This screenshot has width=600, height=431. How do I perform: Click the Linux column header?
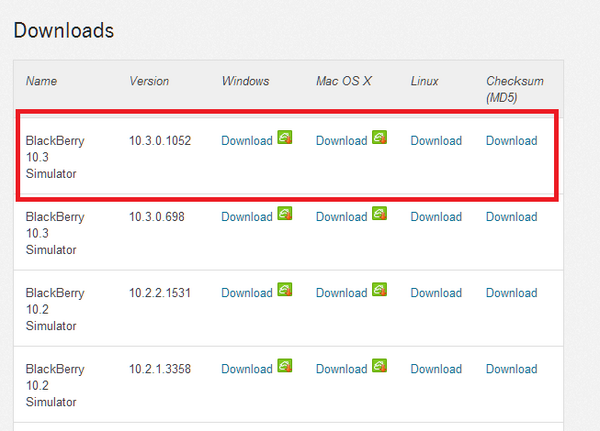(x=424, y=81)
